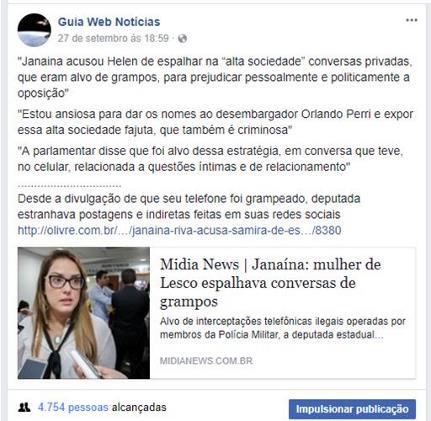Click the quote starting Estou ansiosa para dar
This screenshot has height=421, width=431.
coord(215,122)
